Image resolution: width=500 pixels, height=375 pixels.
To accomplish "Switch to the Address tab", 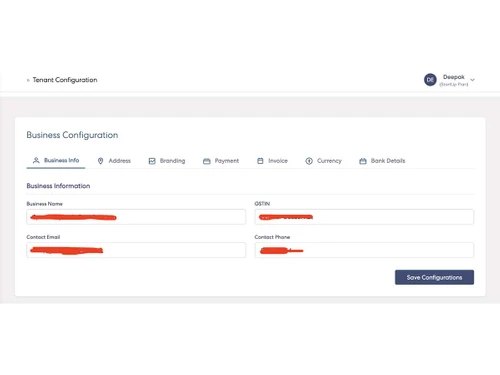I will [114, 161].
